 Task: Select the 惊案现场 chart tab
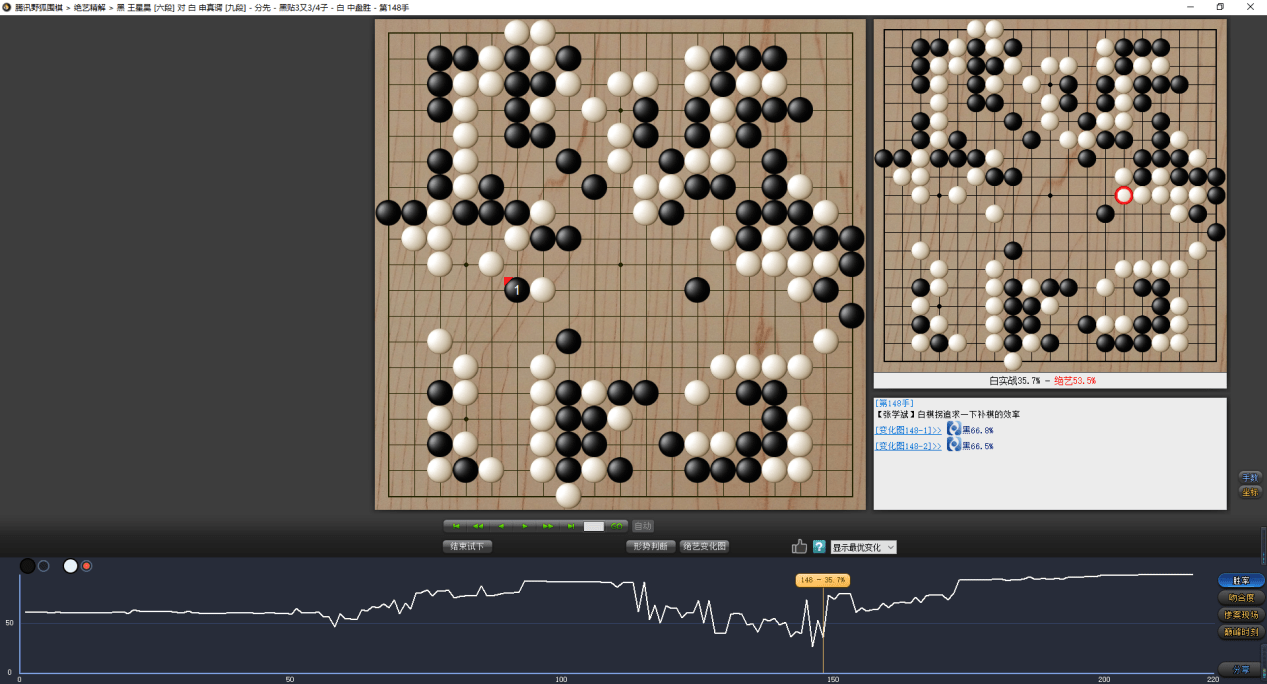1241,615
